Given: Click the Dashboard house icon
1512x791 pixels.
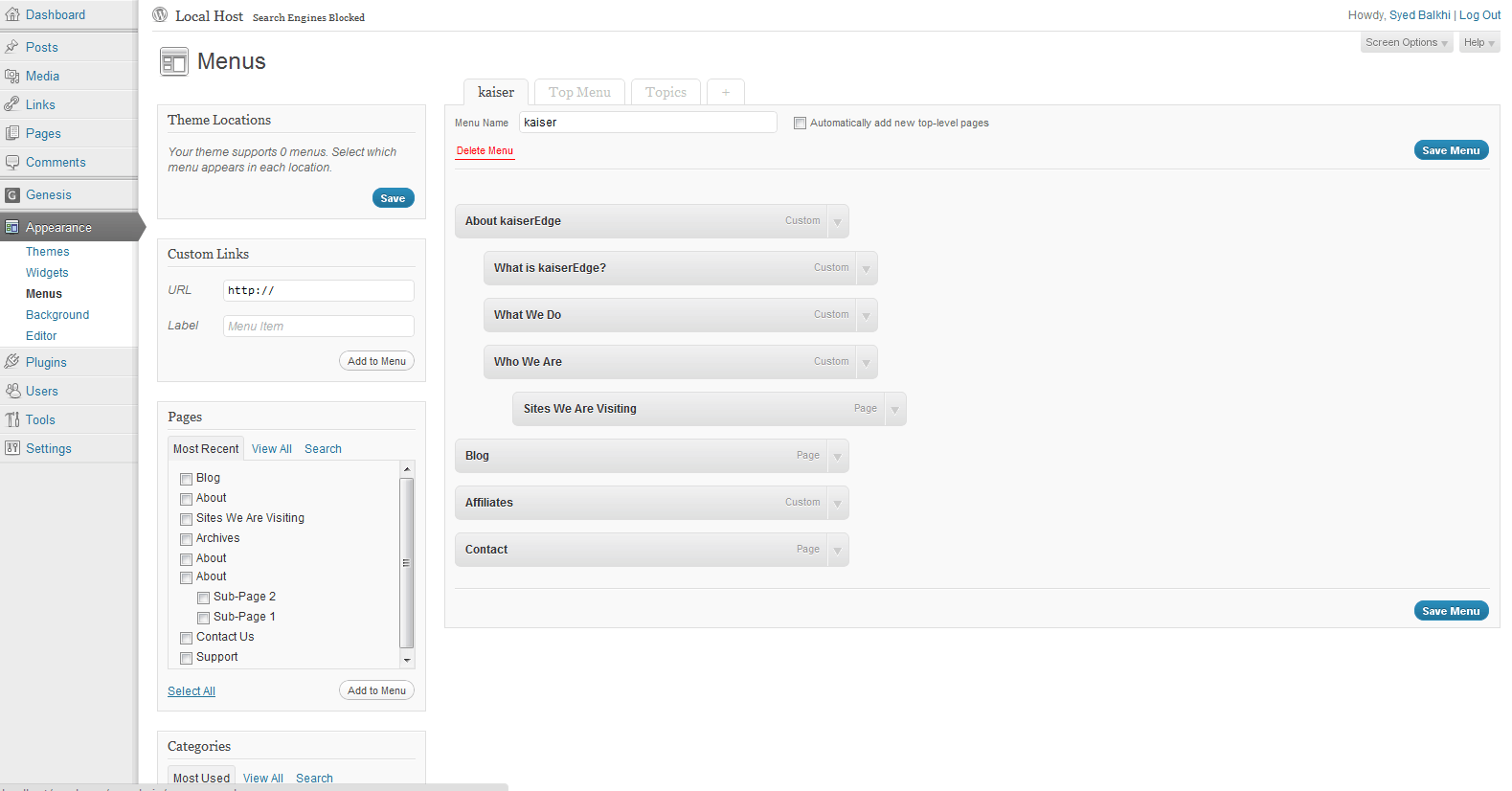Looking at the screenshot, I should pyautogui.click(x=12, y=14).
